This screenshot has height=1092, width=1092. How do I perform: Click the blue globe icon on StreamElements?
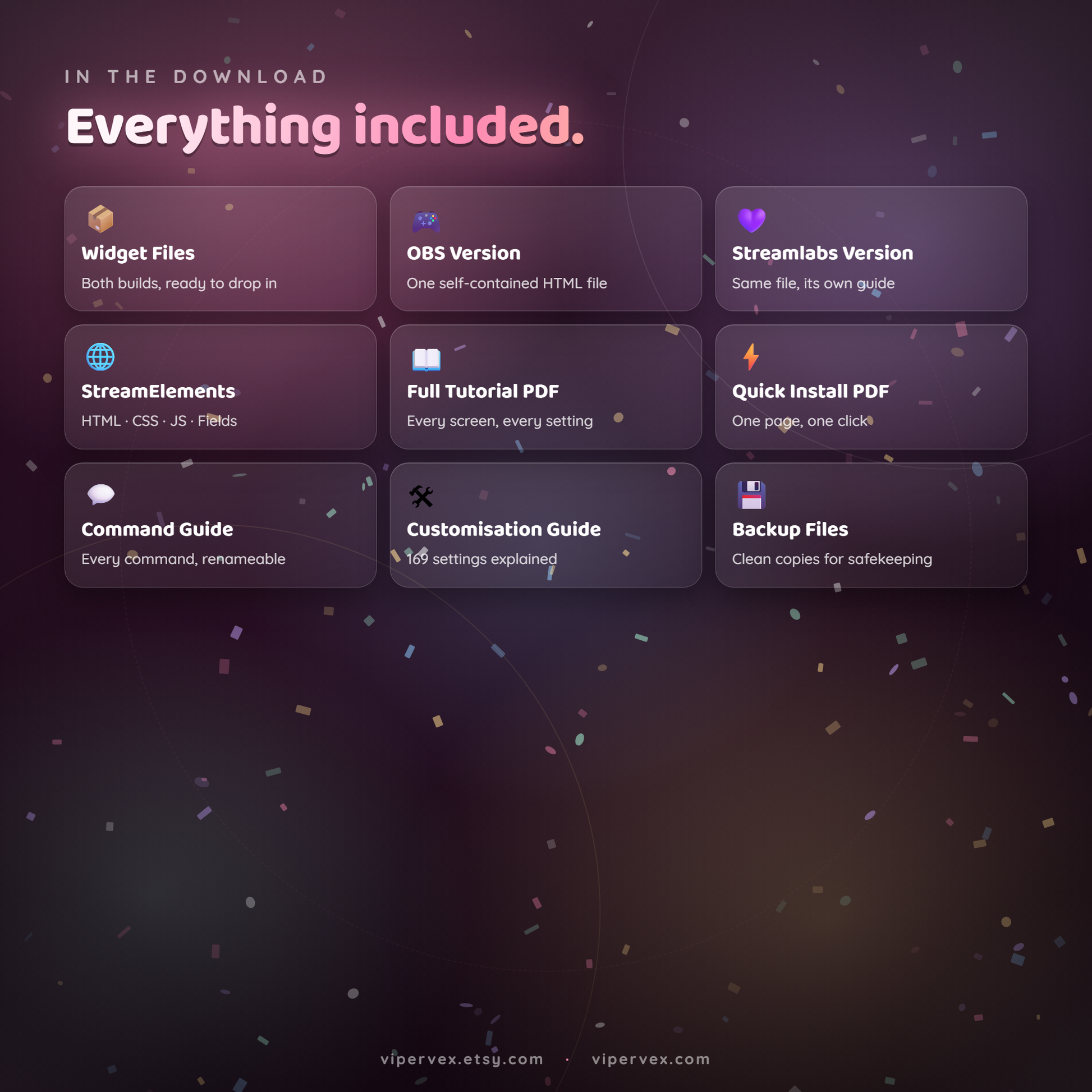pyautogui.click(x=100, y=357)
